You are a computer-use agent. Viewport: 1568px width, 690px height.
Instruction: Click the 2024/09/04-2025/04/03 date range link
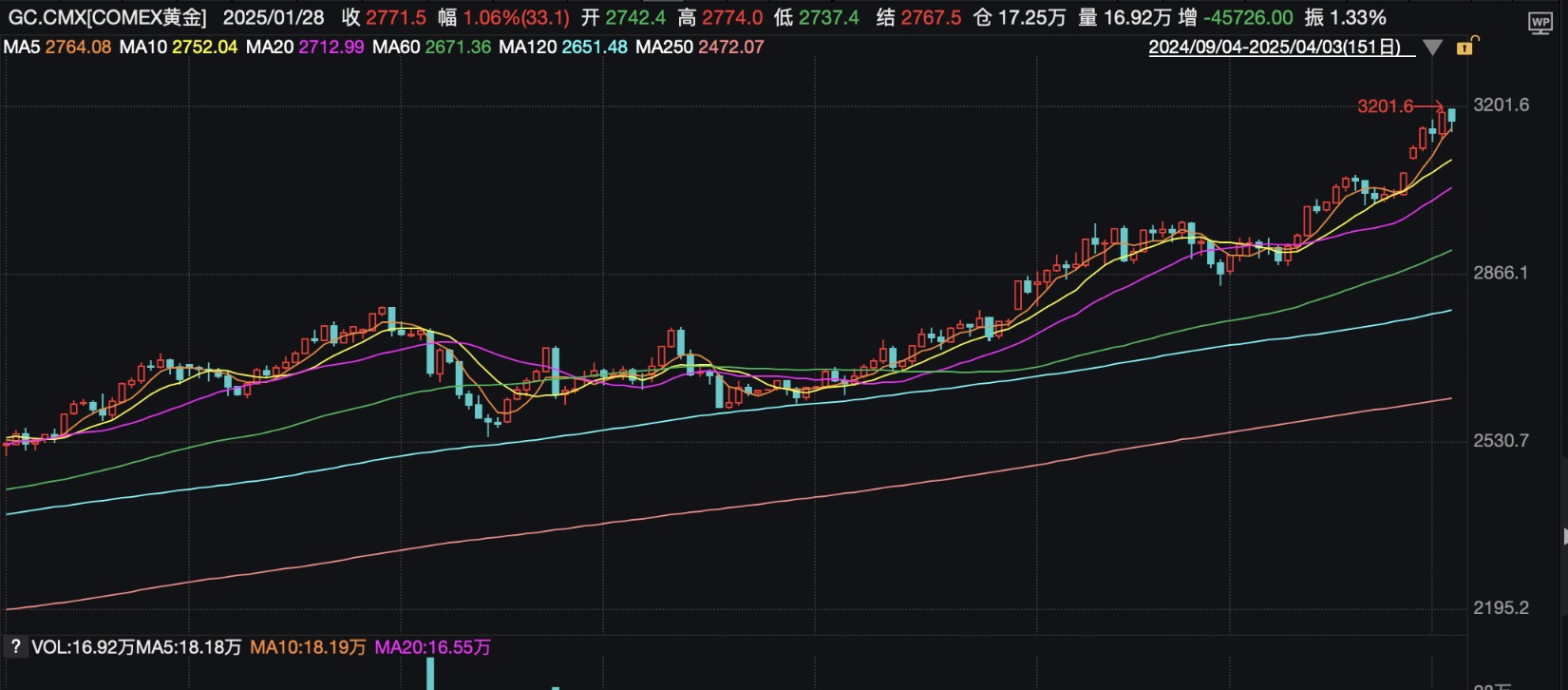point(1275,47)
